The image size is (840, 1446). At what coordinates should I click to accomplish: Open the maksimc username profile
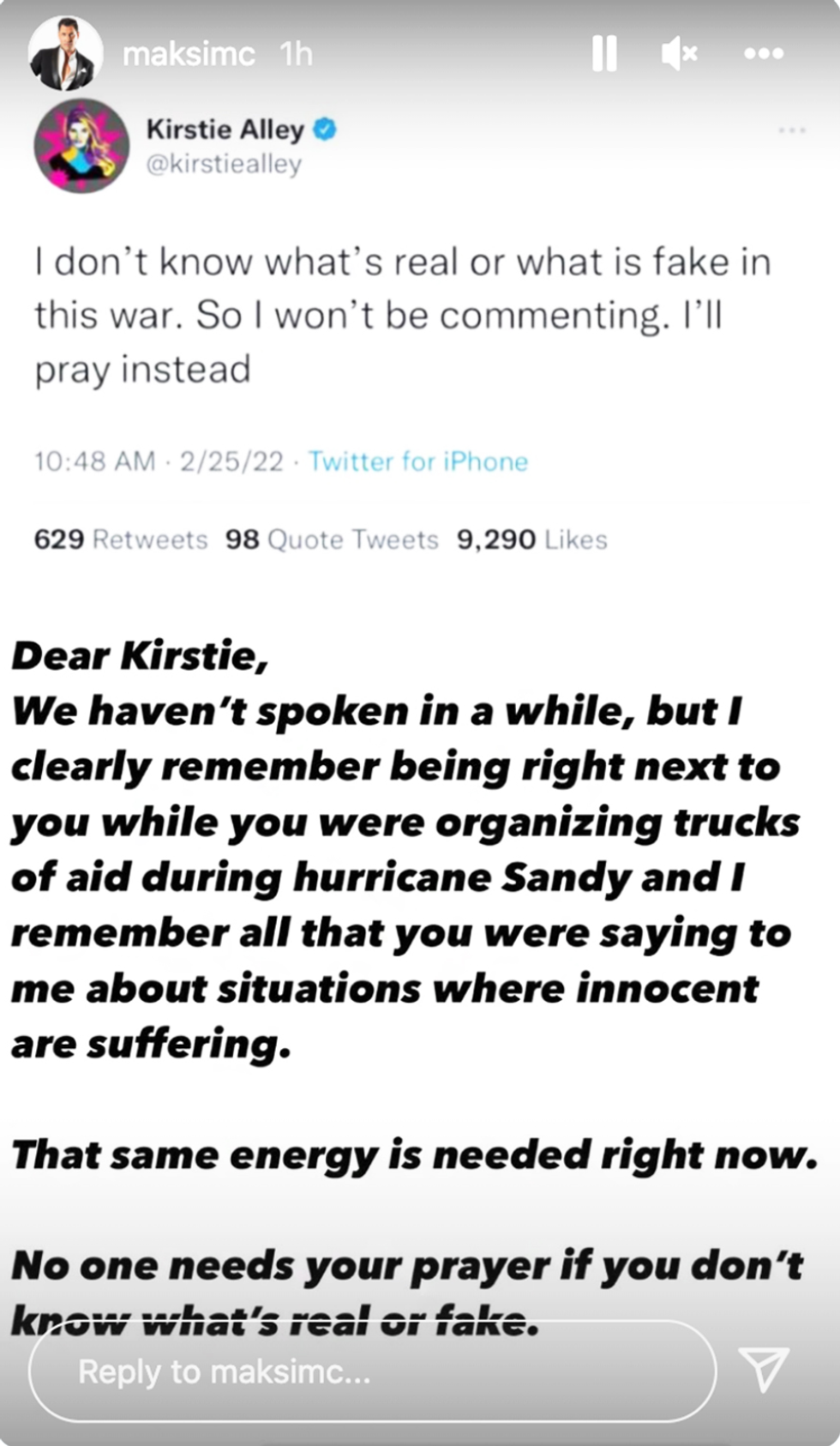click(189, 54)
